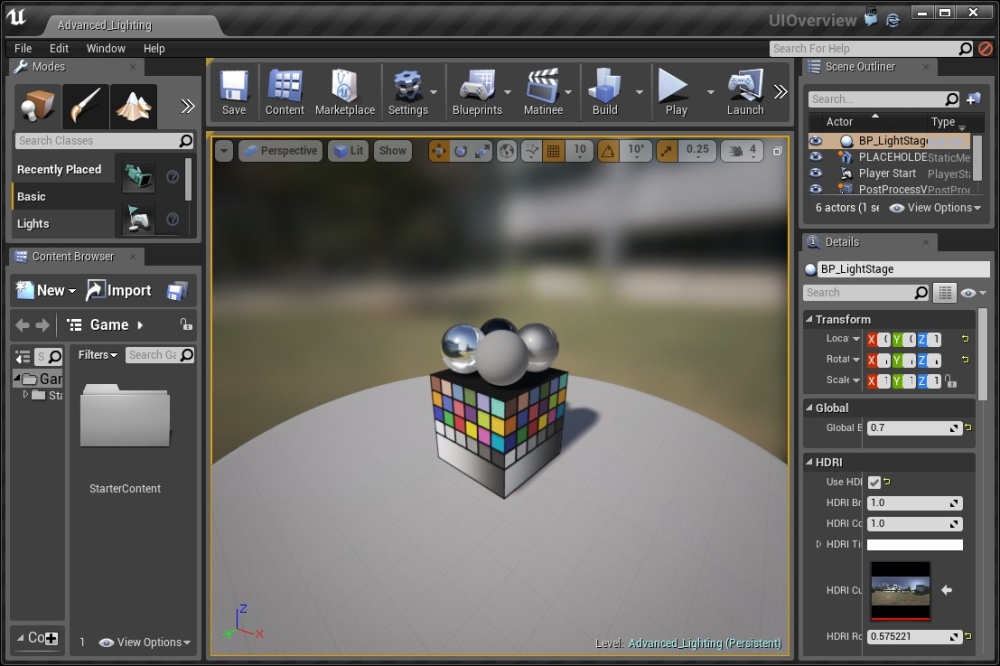
Task: Open the Marketplace toolbar icon
Action: pyautogui.click(x=344, y=92)
